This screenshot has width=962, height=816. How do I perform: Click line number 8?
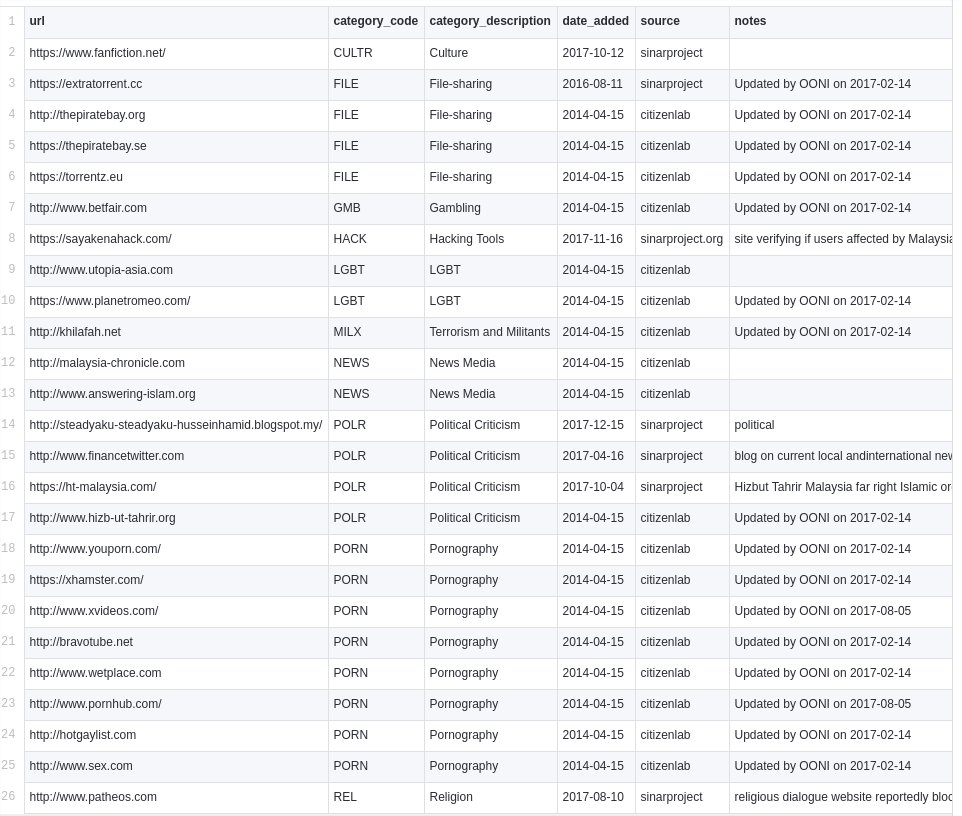12,237
